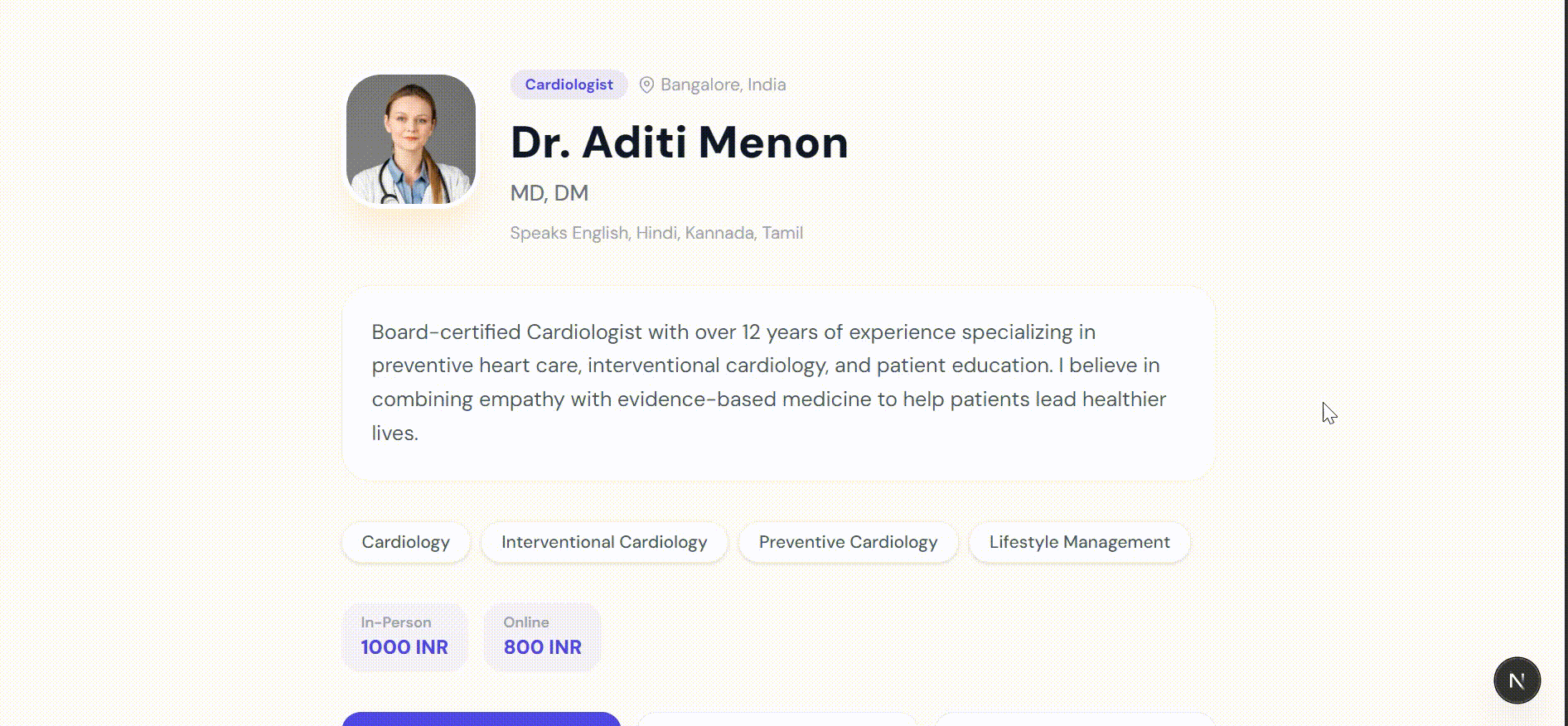Viewport: 1568px width, 726px height.
Task: Select the Cardiology tag
Action: pyautogui.click(x=406, y=542)
